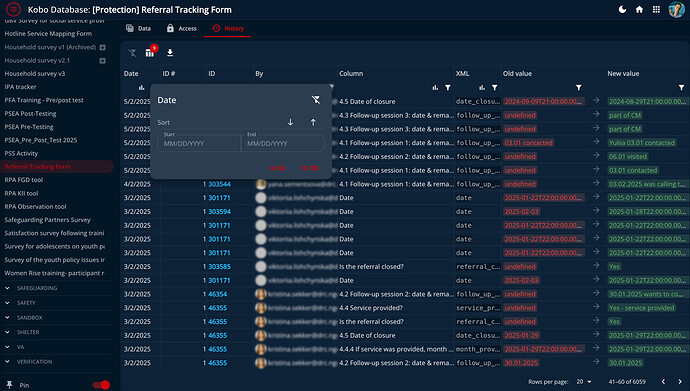Open column visibility toggle icon
Screen dimensions: 690x391
pyautogui.click(x=150, y=53)
